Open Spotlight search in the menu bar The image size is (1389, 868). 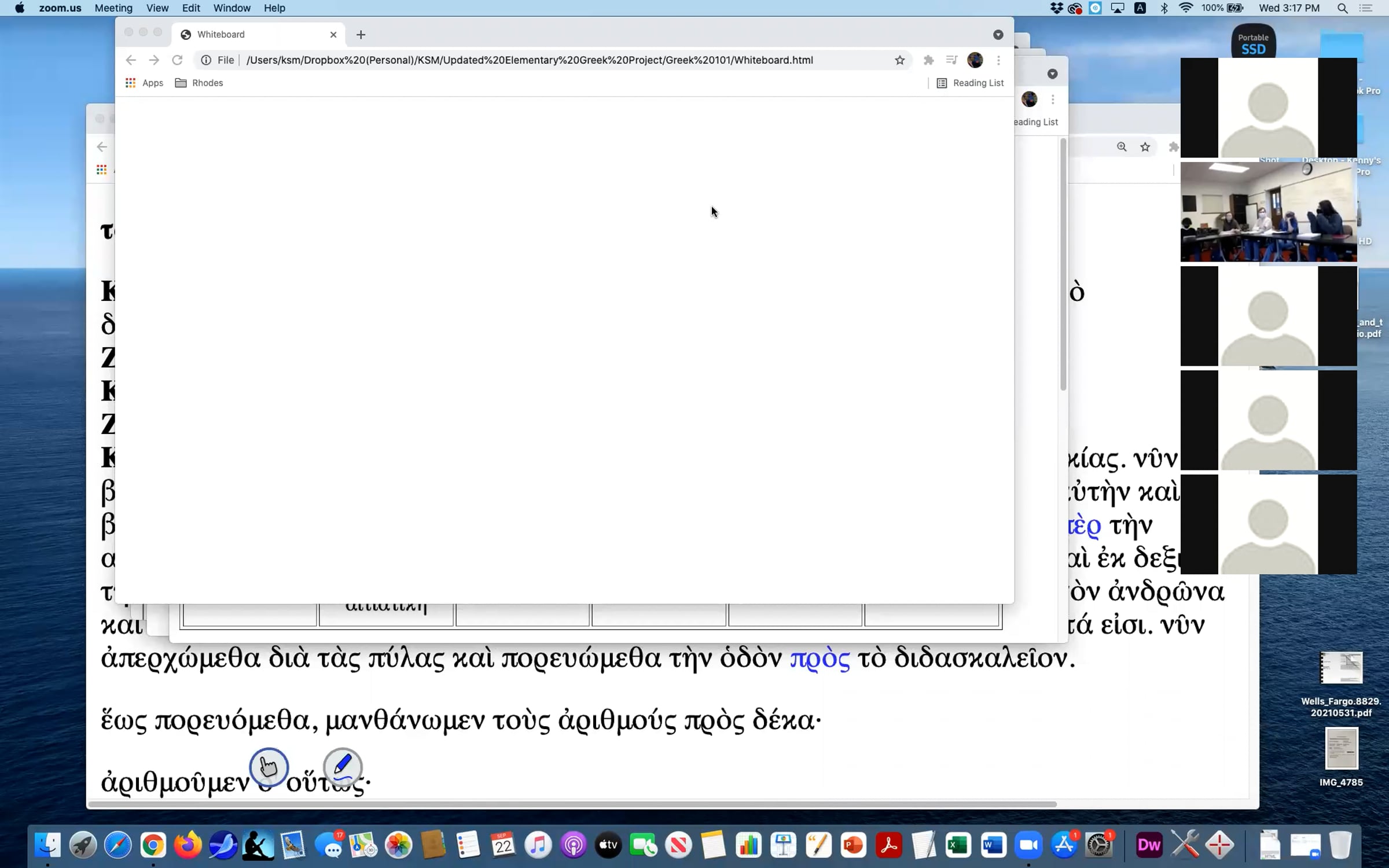click(1343, 8)
